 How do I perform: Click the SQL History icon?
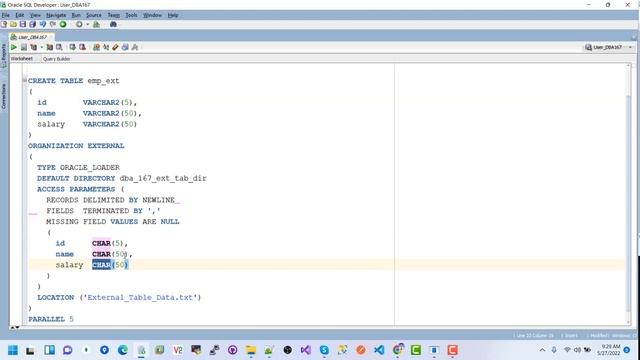point(125,47)
